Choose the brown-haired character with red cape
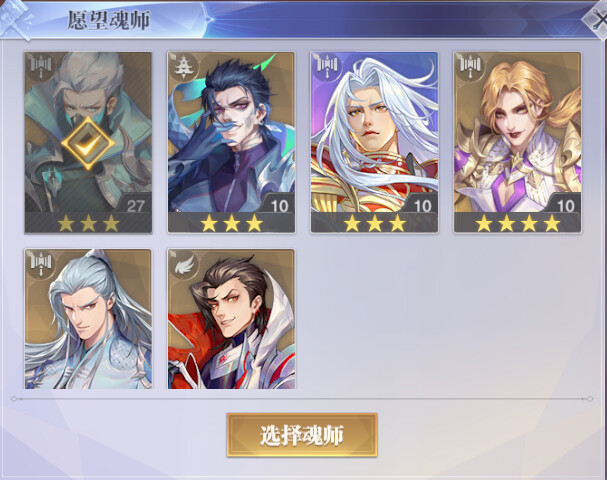This screenshot has height=480, width=607. (231, 319)
